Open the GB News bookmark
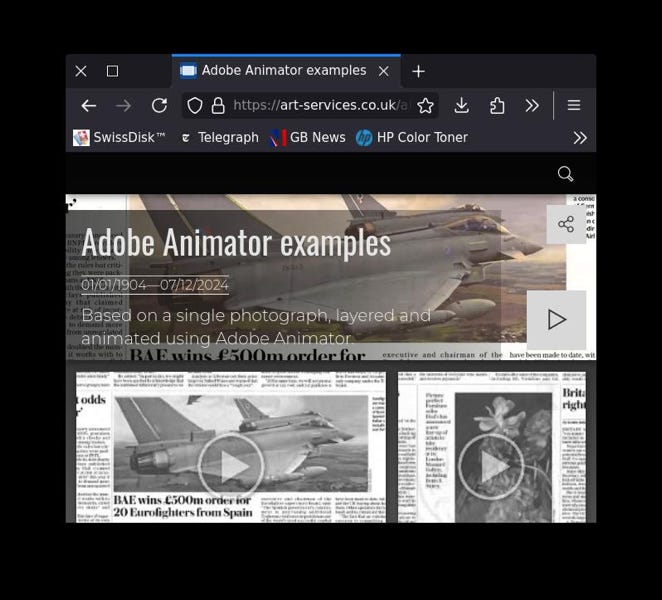 pos(308,138)
